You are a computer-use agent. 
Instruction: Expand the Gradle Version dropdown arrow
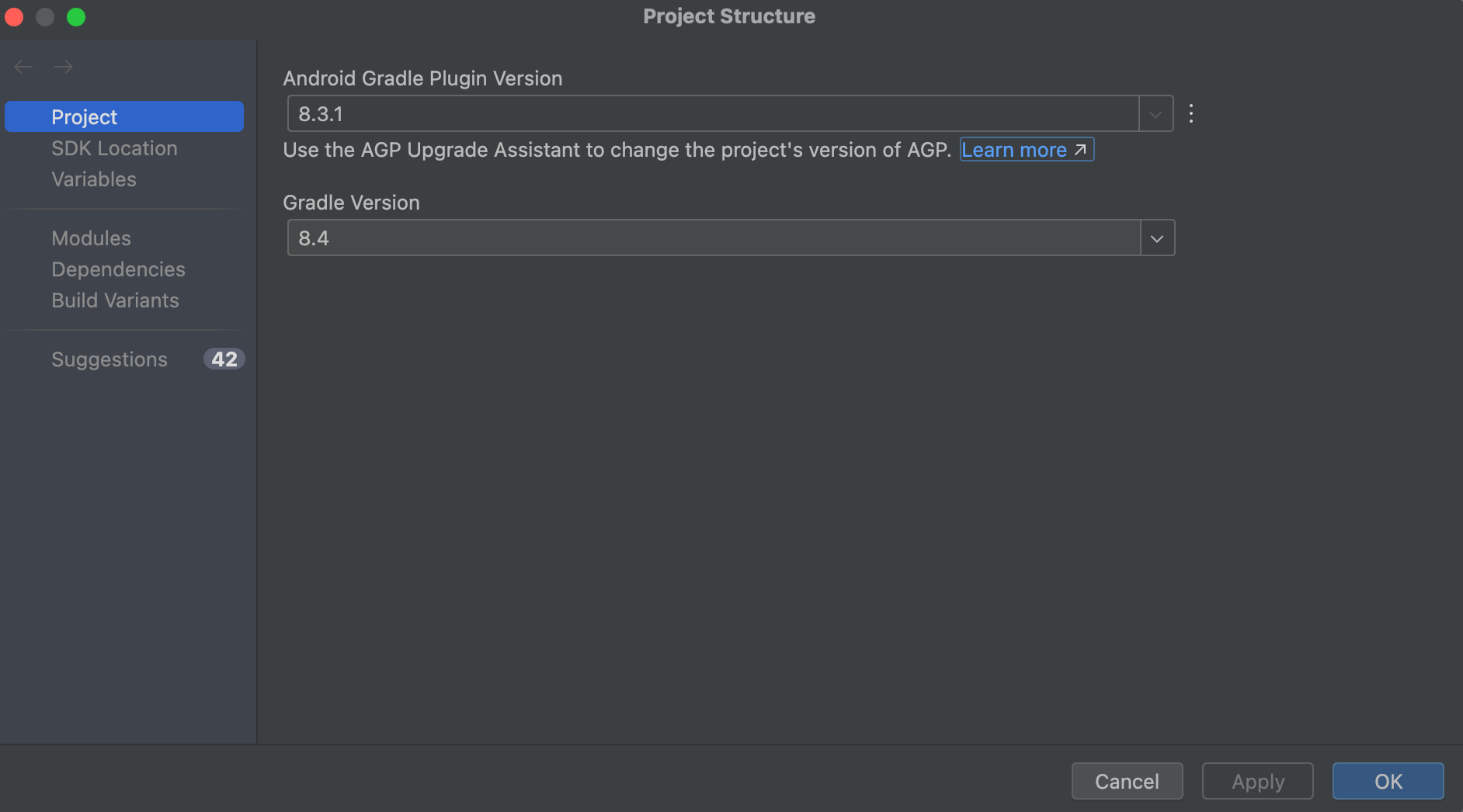click(1157, 238)
